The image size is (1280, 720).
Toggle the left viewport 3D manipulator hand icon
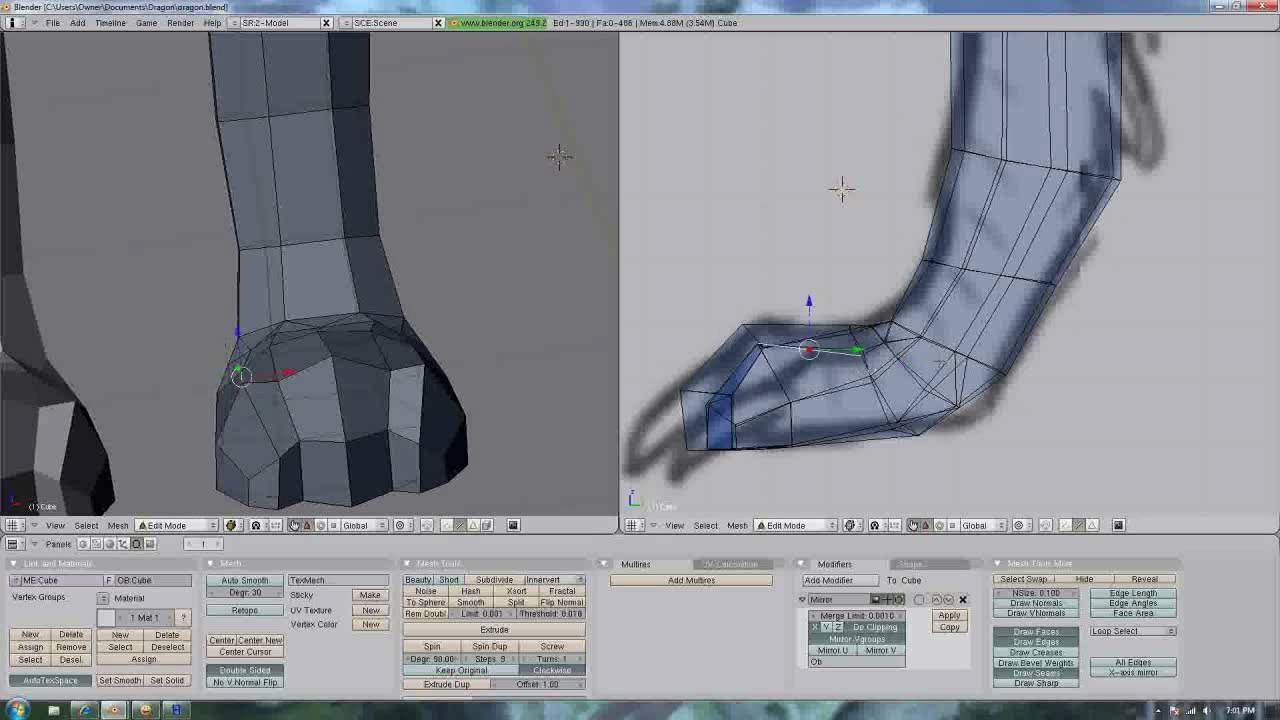tap(294, 525)
